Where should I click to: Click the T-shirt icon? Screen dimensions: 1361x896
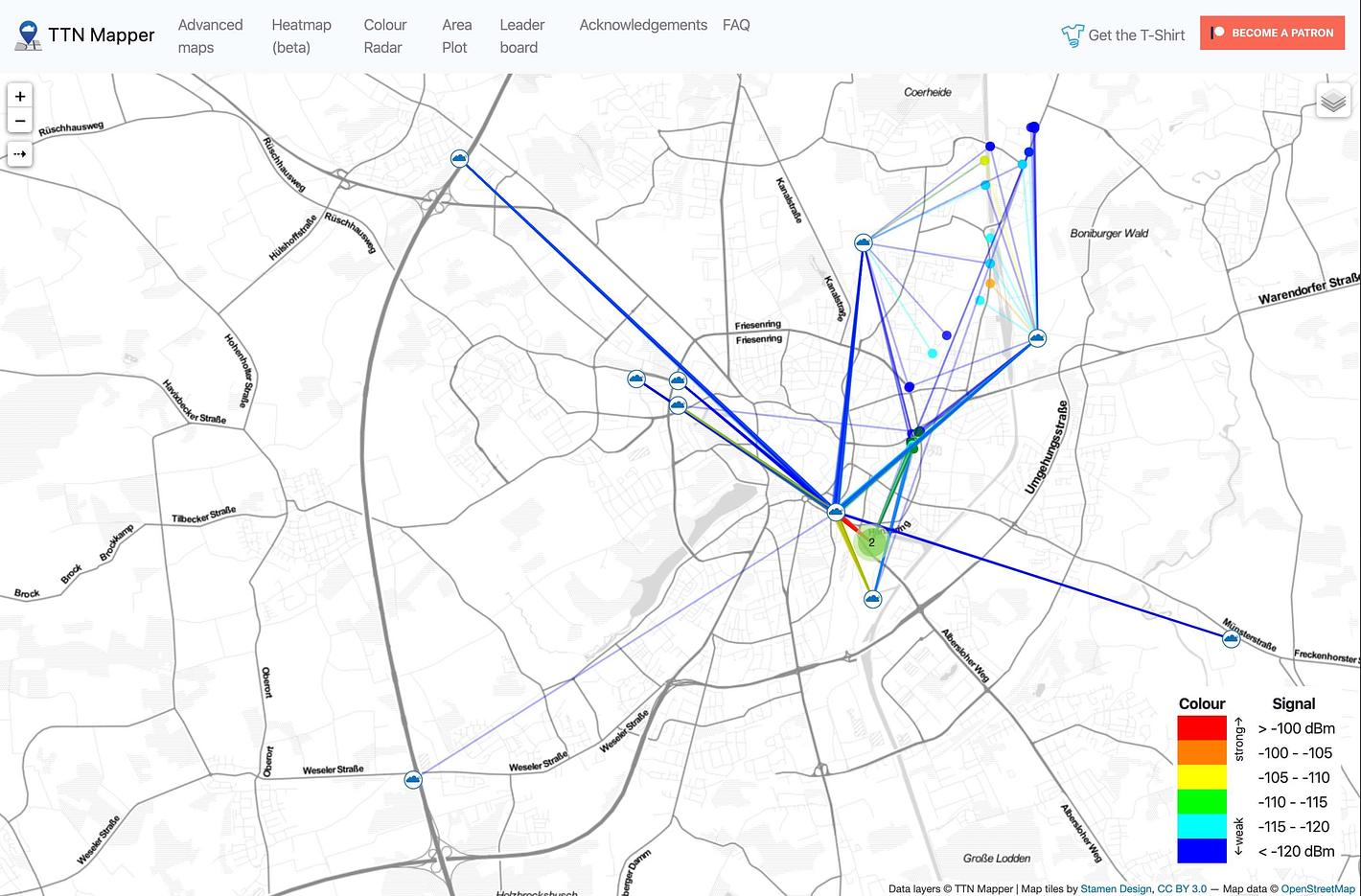point(1072,35)
